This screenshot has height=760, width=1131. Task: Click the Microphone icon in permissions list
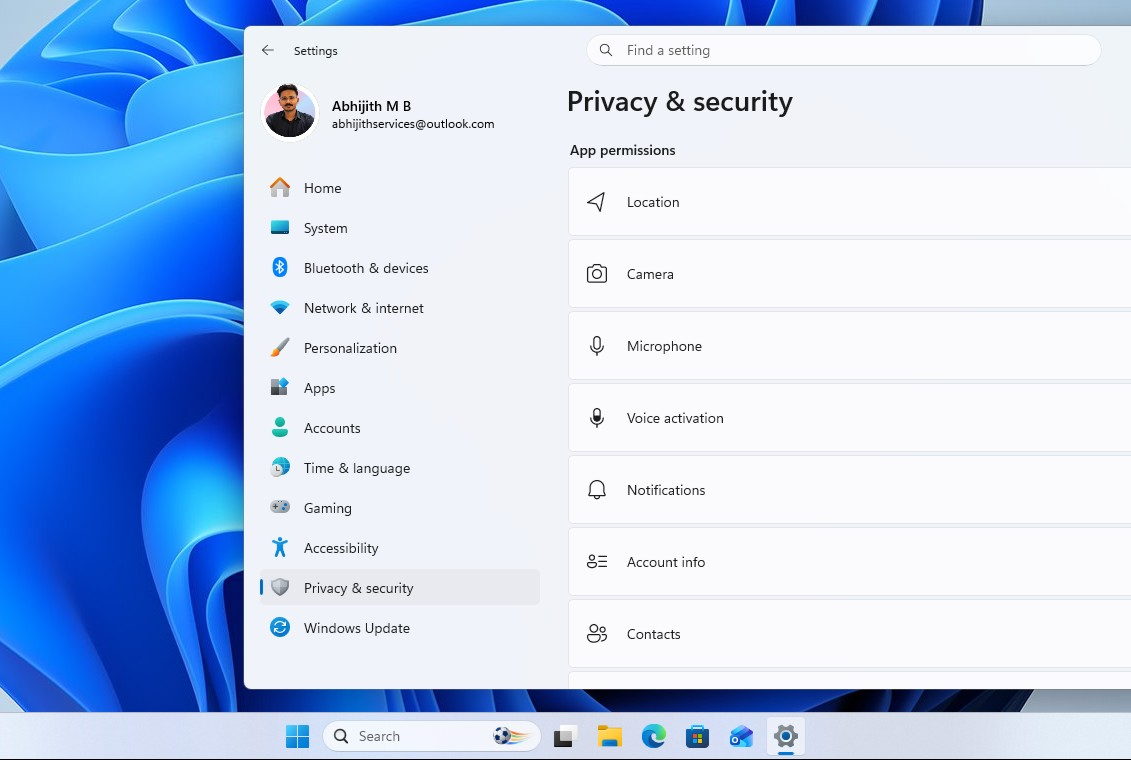(x=597, y=346)
